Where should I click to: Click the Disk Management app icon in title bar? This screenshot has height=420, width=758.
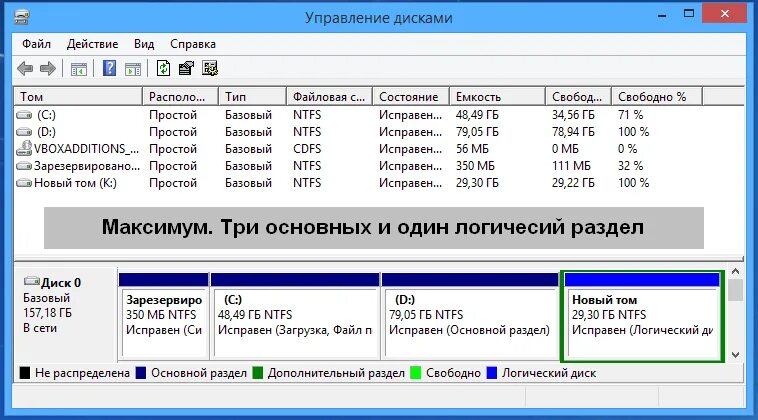22,17
